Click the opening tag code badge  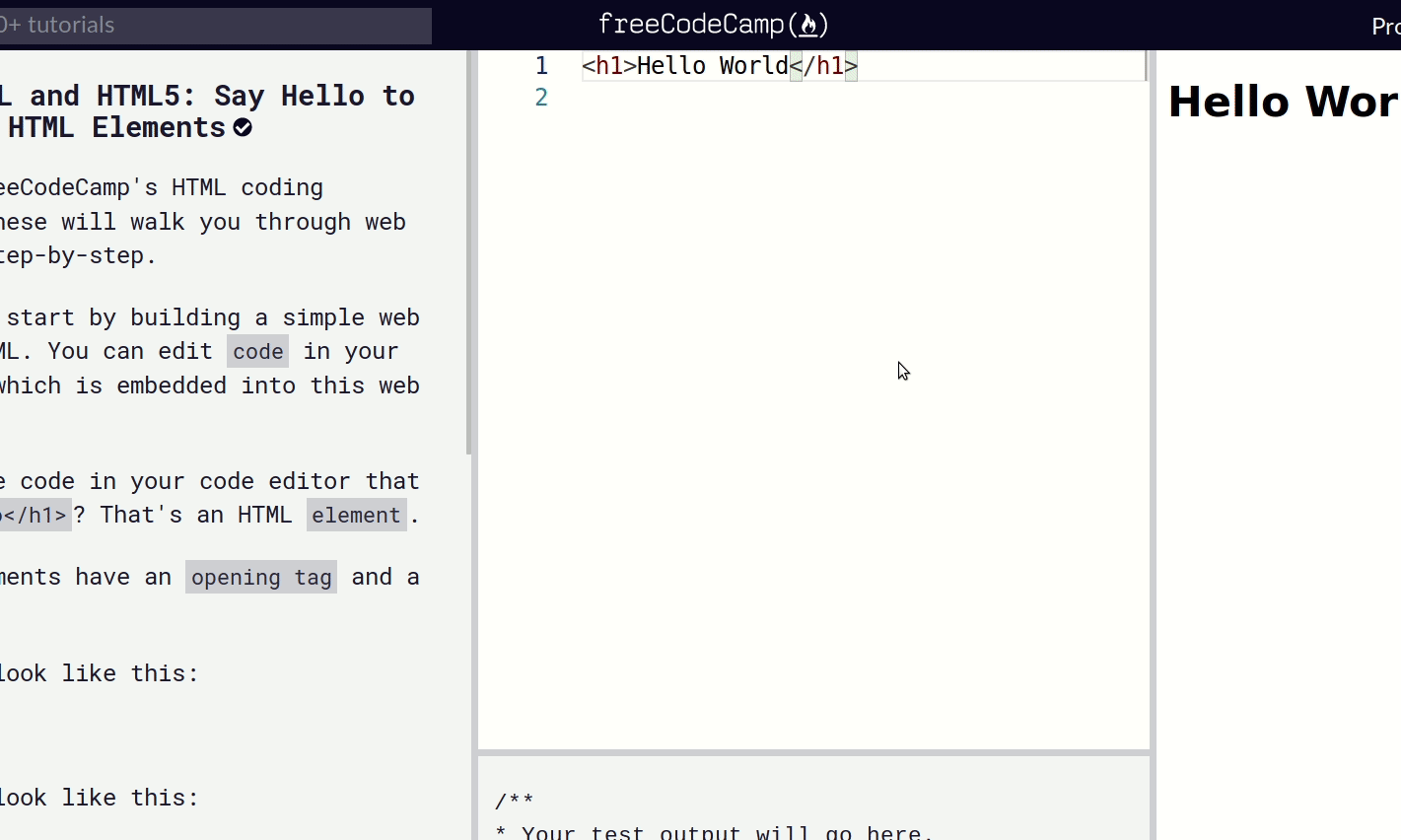tap(260, 577)
